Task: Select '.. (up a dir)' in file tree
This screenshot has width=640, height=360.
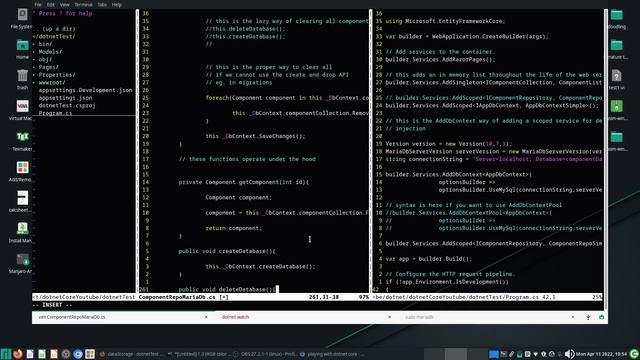Action: coord(54,29)
